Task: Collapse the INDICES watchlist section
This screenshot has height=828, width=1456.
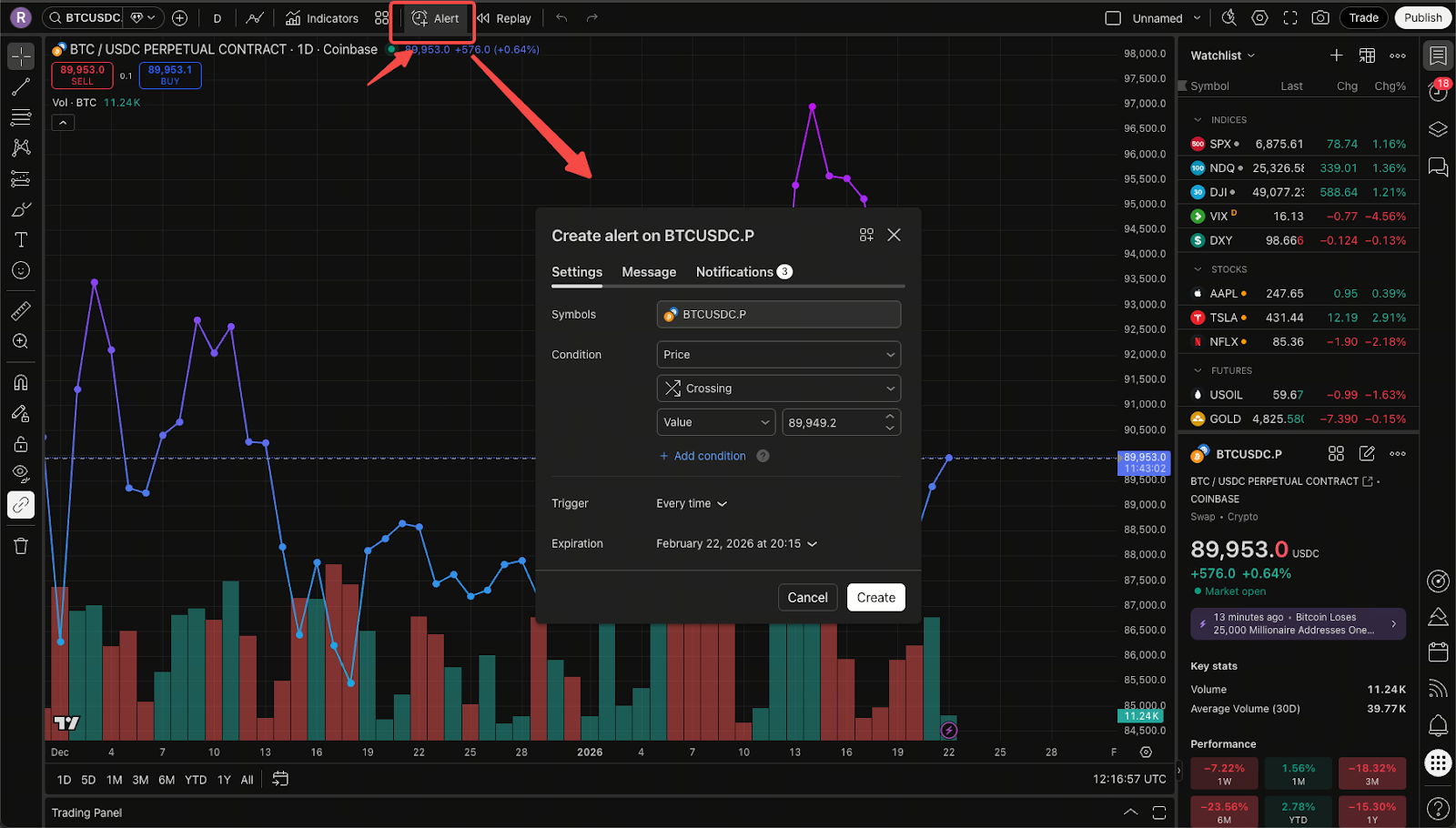Action: coord(1197,120)
